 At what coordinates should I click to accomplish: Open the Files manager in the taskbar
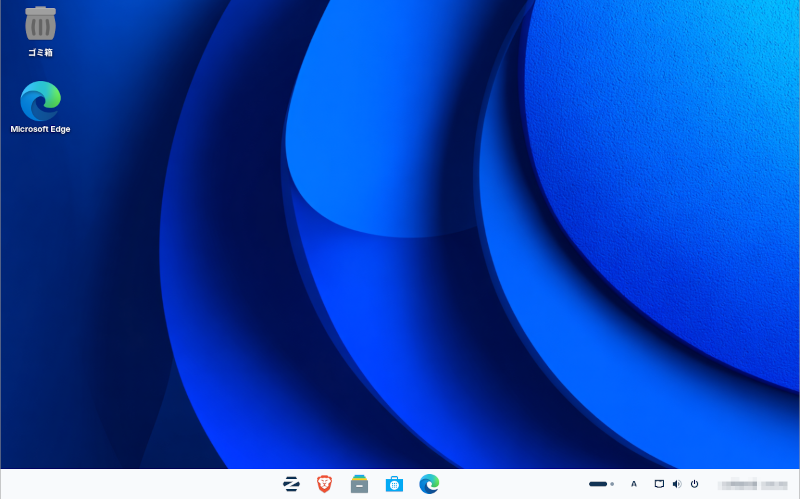(360, 484)
